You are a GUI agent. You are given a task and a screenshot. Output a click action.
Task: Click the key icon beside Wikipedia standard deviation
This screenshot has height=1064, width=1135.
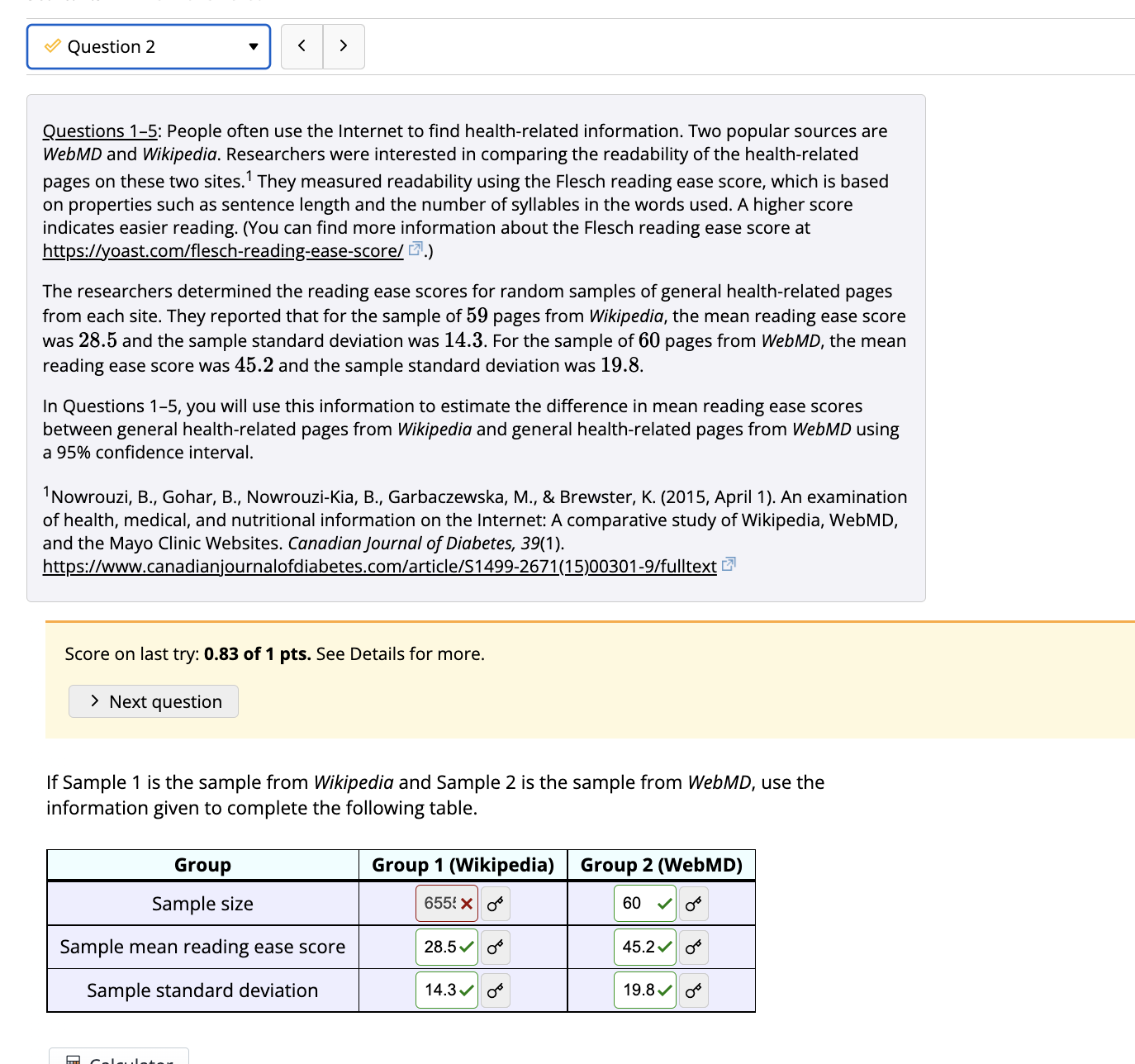point(495,990)
